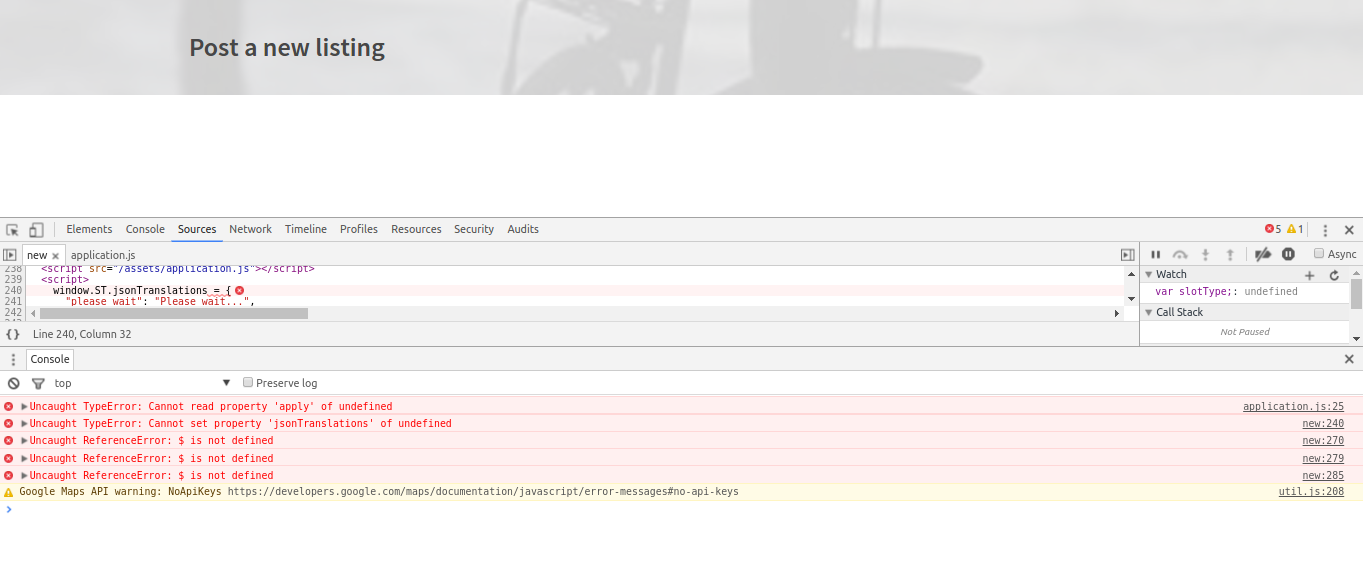Click the source editor horizontal scrollbar thumb
This screenshot has width=1363, height=565.
click(x=173, y=313)
